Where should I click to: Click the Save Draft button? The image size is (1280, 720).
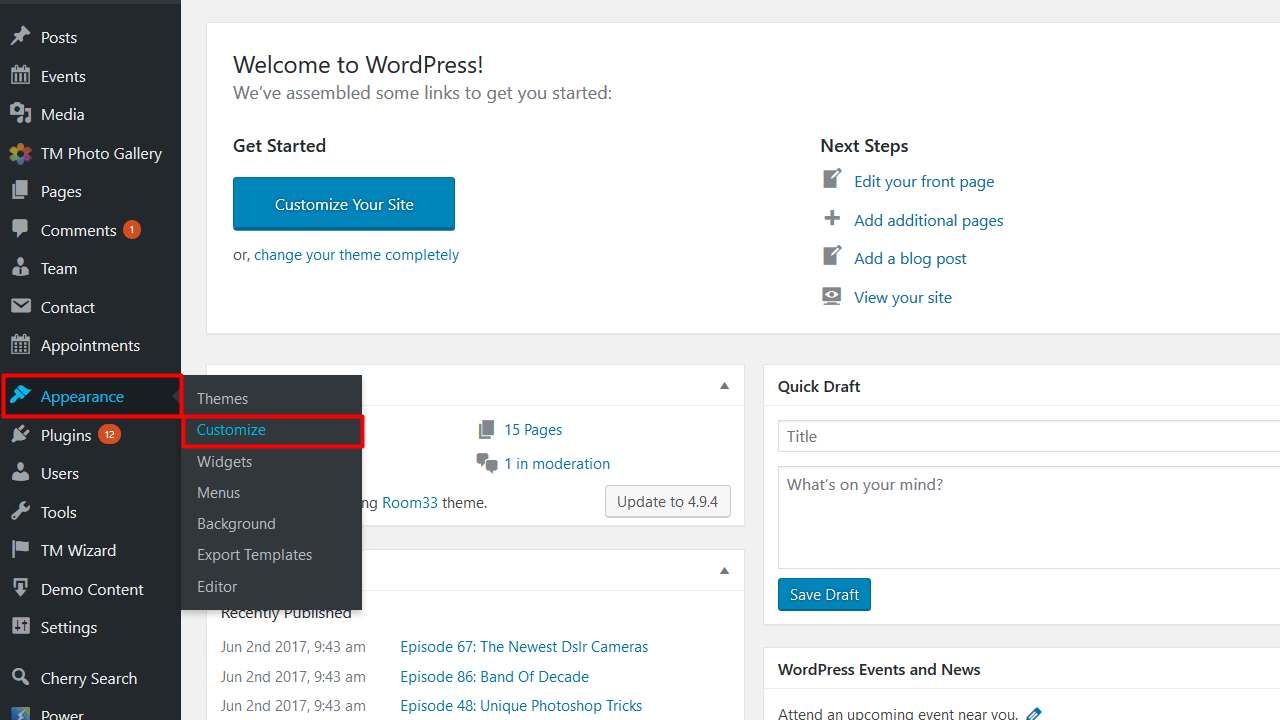tap(824, 595)
